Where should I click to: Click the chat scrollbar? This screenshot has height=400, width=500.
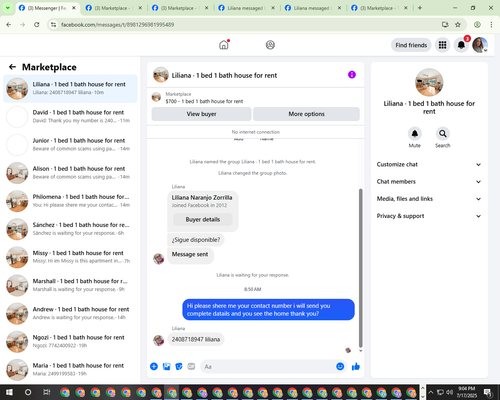[360, 268]
